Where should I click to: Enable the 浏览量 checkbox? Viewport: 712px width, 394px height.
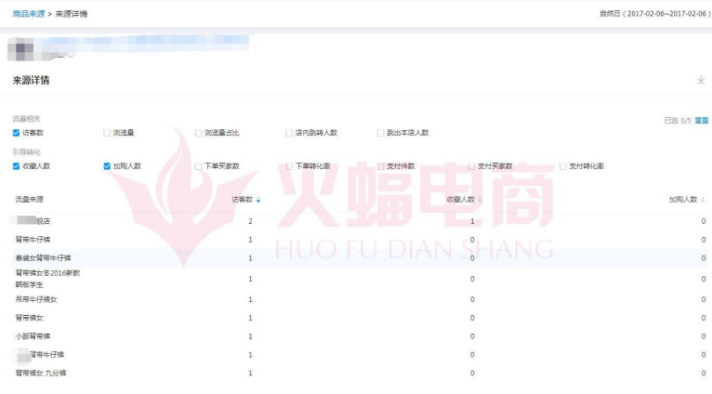point(107,133)
